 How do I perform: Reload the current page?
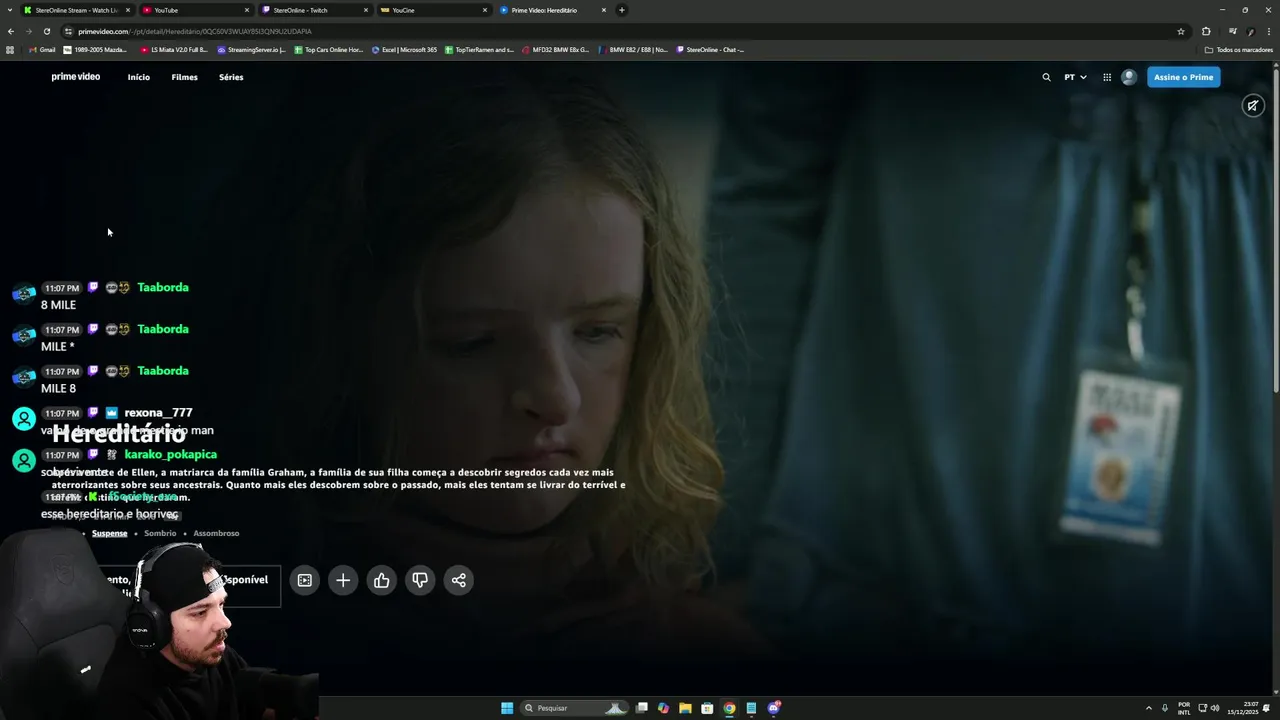[46, 31]
